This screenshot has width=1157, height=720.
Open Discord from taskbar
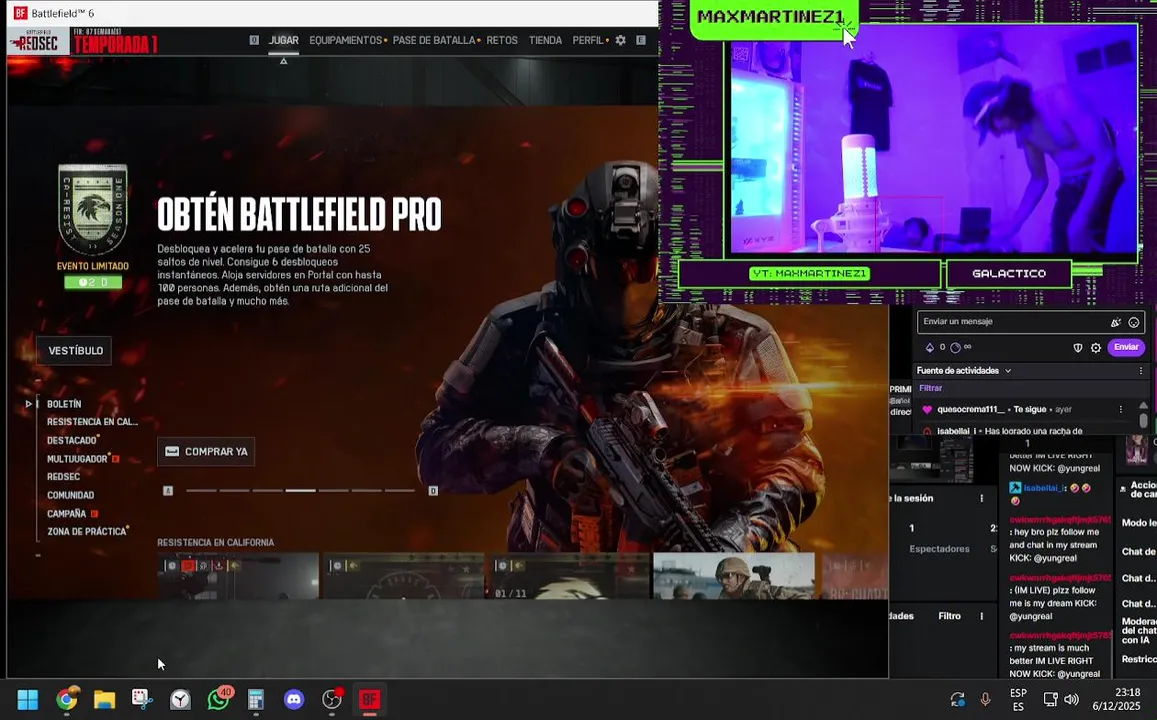click(x=294, y=699)
